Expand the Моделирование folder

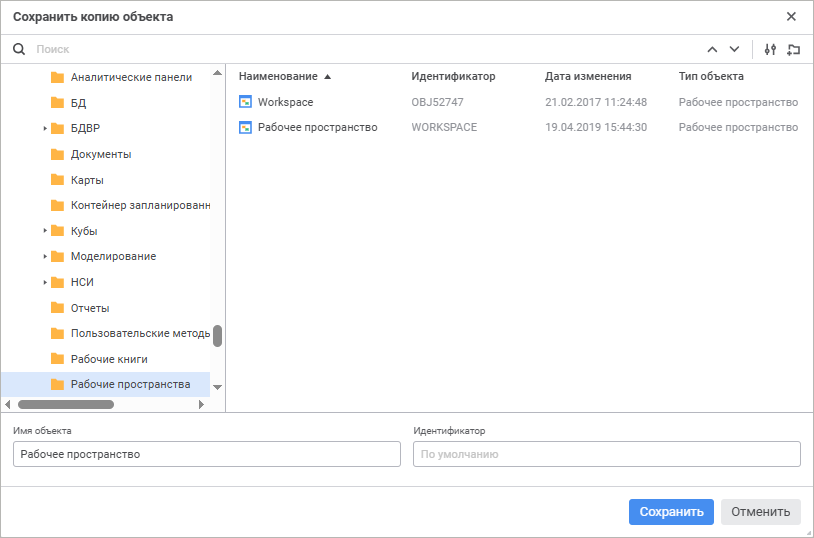tap(45, 257)
